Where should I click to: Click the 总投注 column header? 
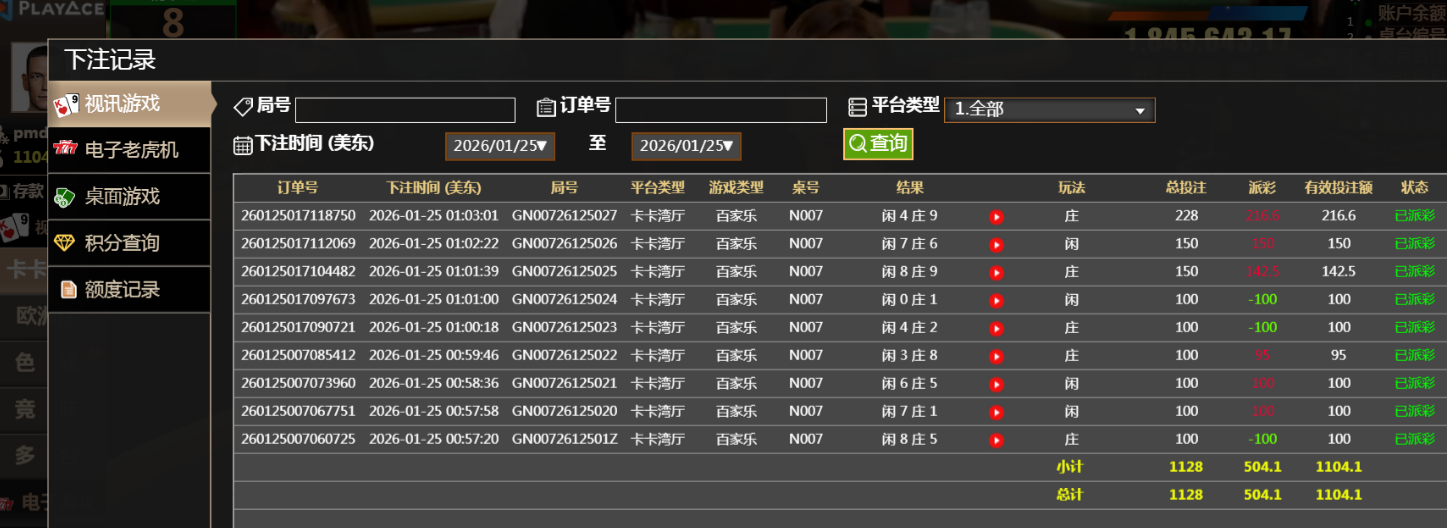point(1186,187)
